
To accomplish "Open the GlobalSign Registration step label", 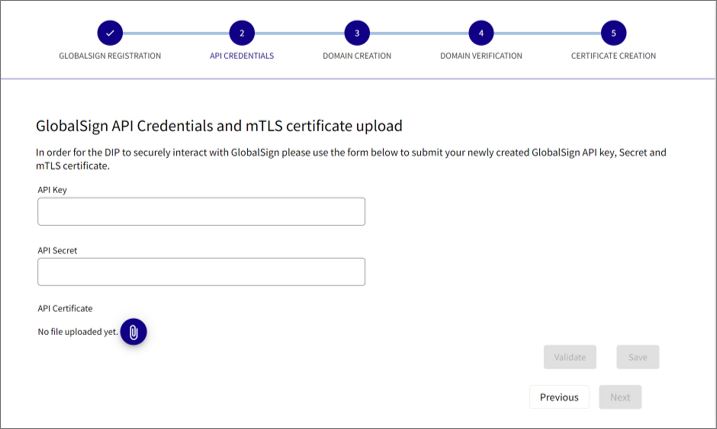I will click(110, 56).
